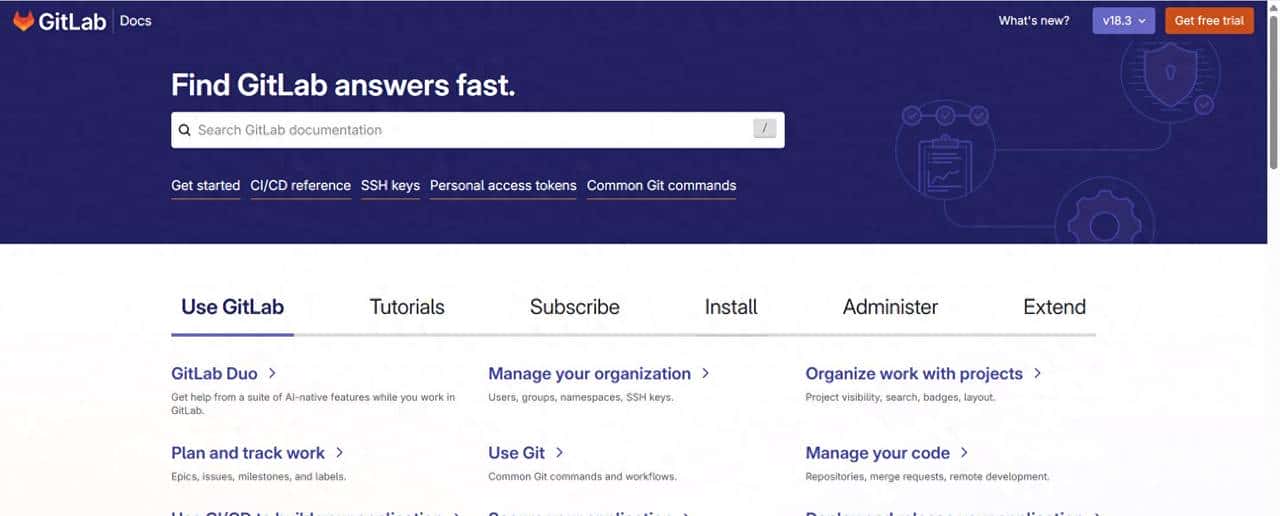1280x516 pixels.
Task: Open the Get started quick link
Action: pyautogui.click(x=206, y=186)
